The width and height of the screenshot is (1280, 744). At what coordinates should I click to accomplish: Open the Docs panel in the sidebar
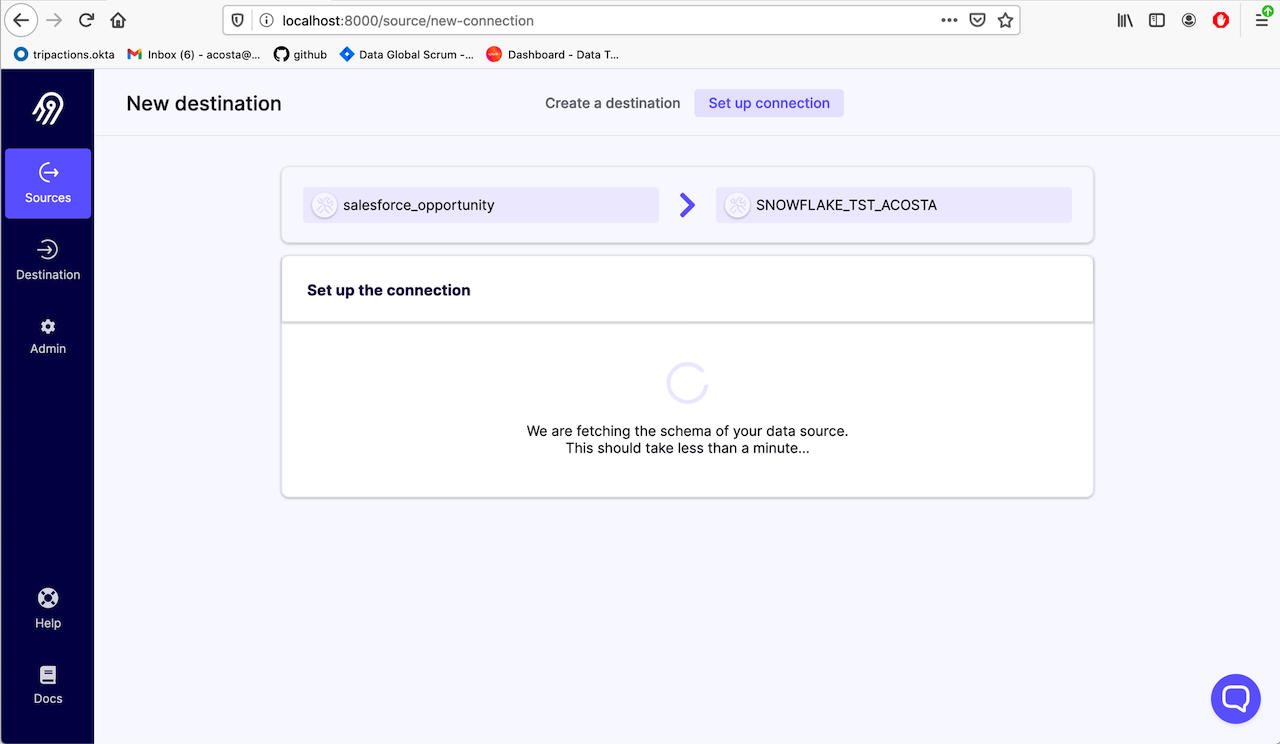(x=47, y=683)
